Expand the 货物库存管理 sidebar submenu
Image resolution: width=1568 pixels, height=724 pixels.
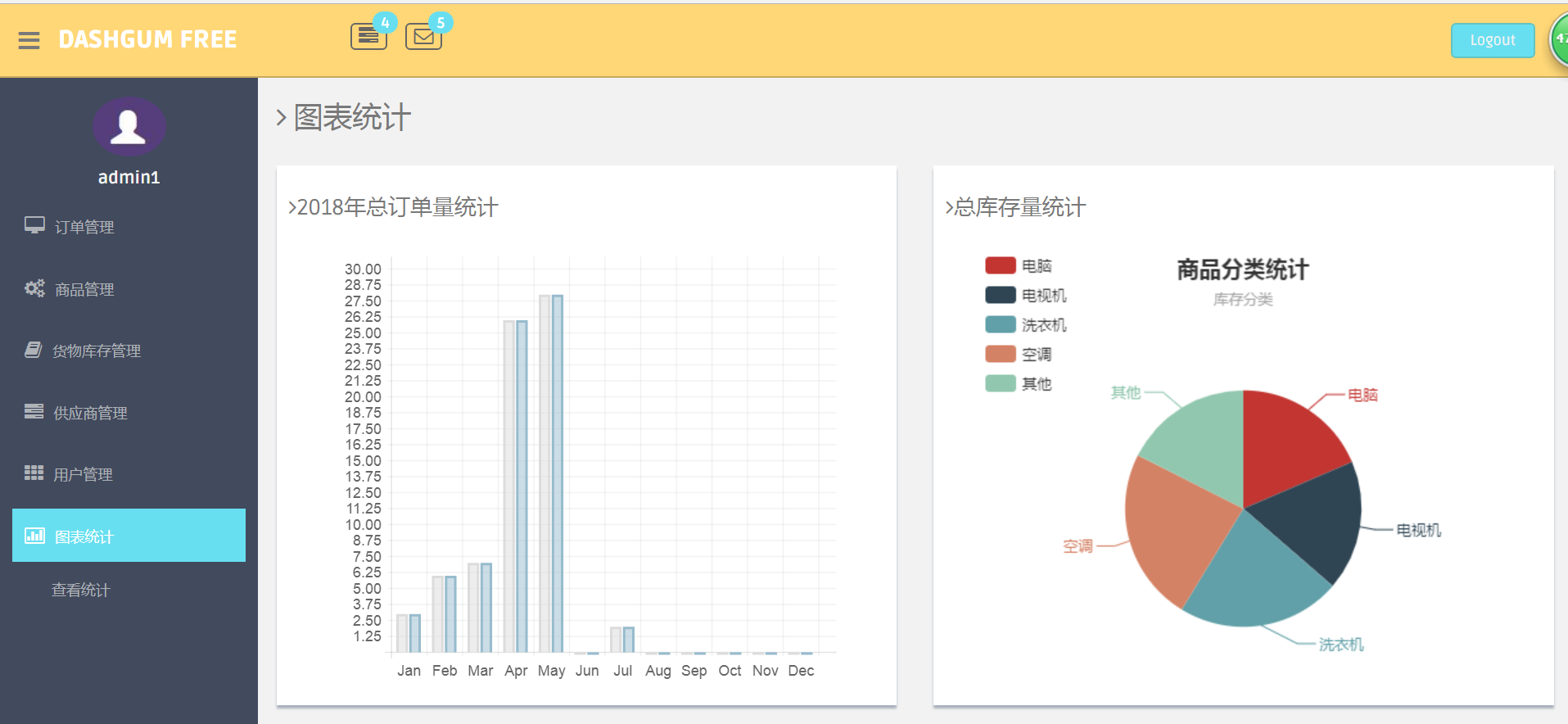[129, 351]
